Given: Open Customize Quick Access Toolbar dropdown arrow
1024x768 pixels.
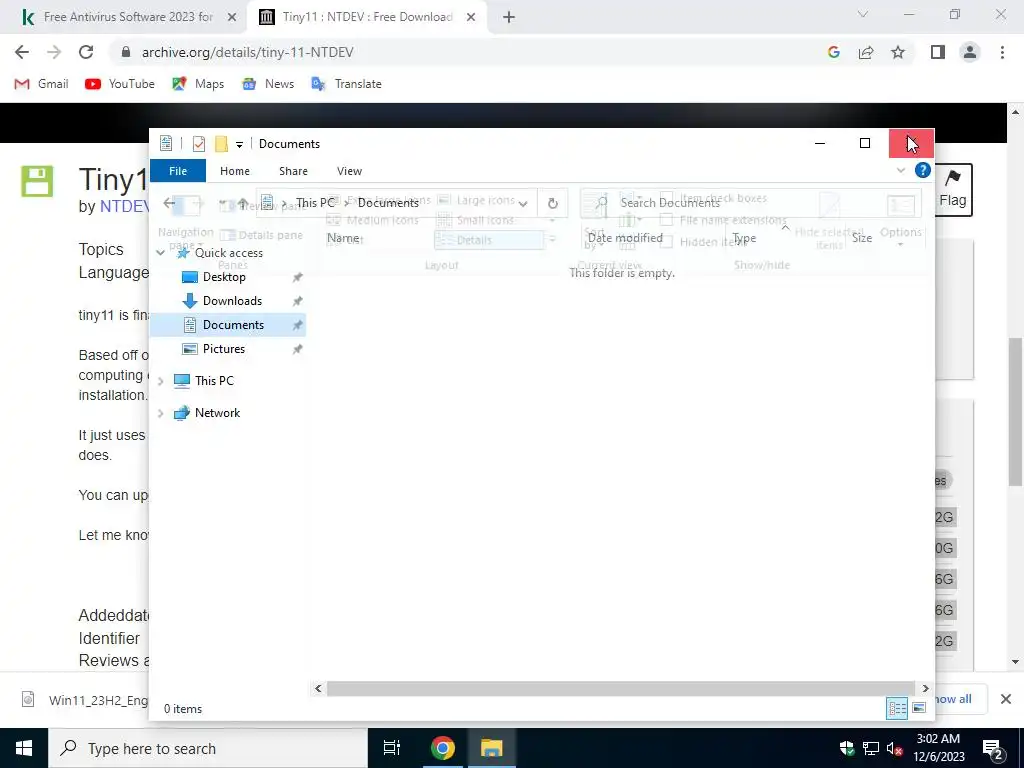Looking at the screenshot, I should pyautogui.click(x=239, y=144).
